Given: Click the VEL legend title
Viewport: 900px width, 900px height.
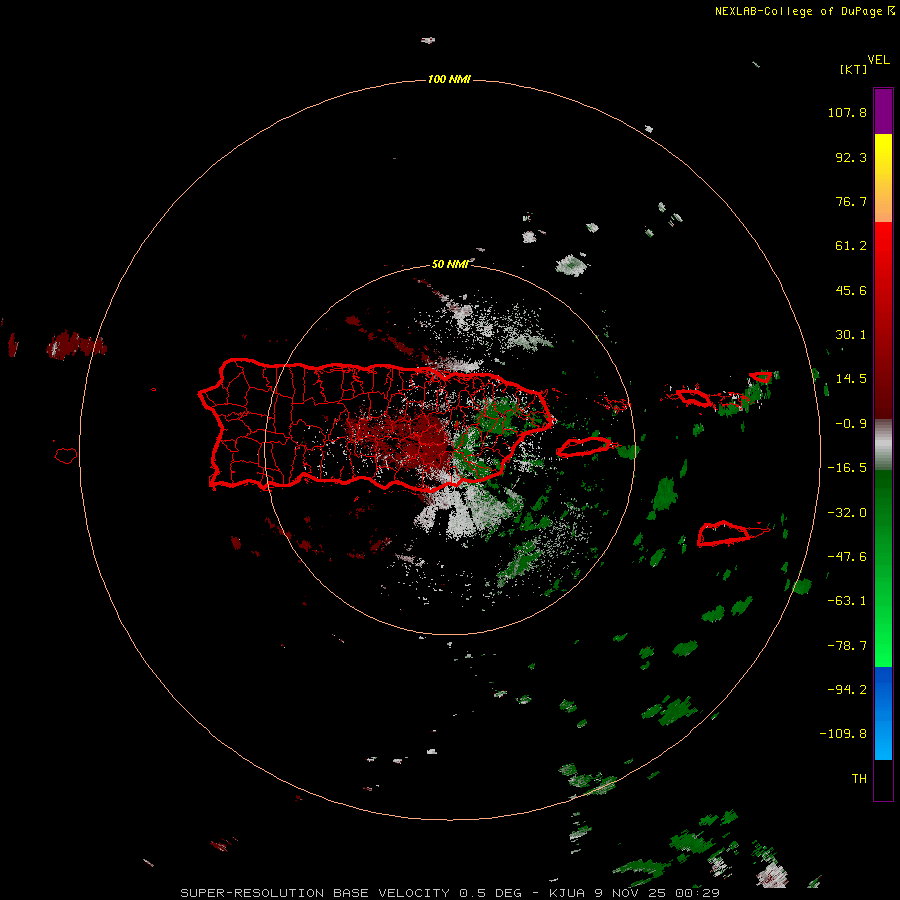Looking at the screenshot, I should [x=878, y=60].
